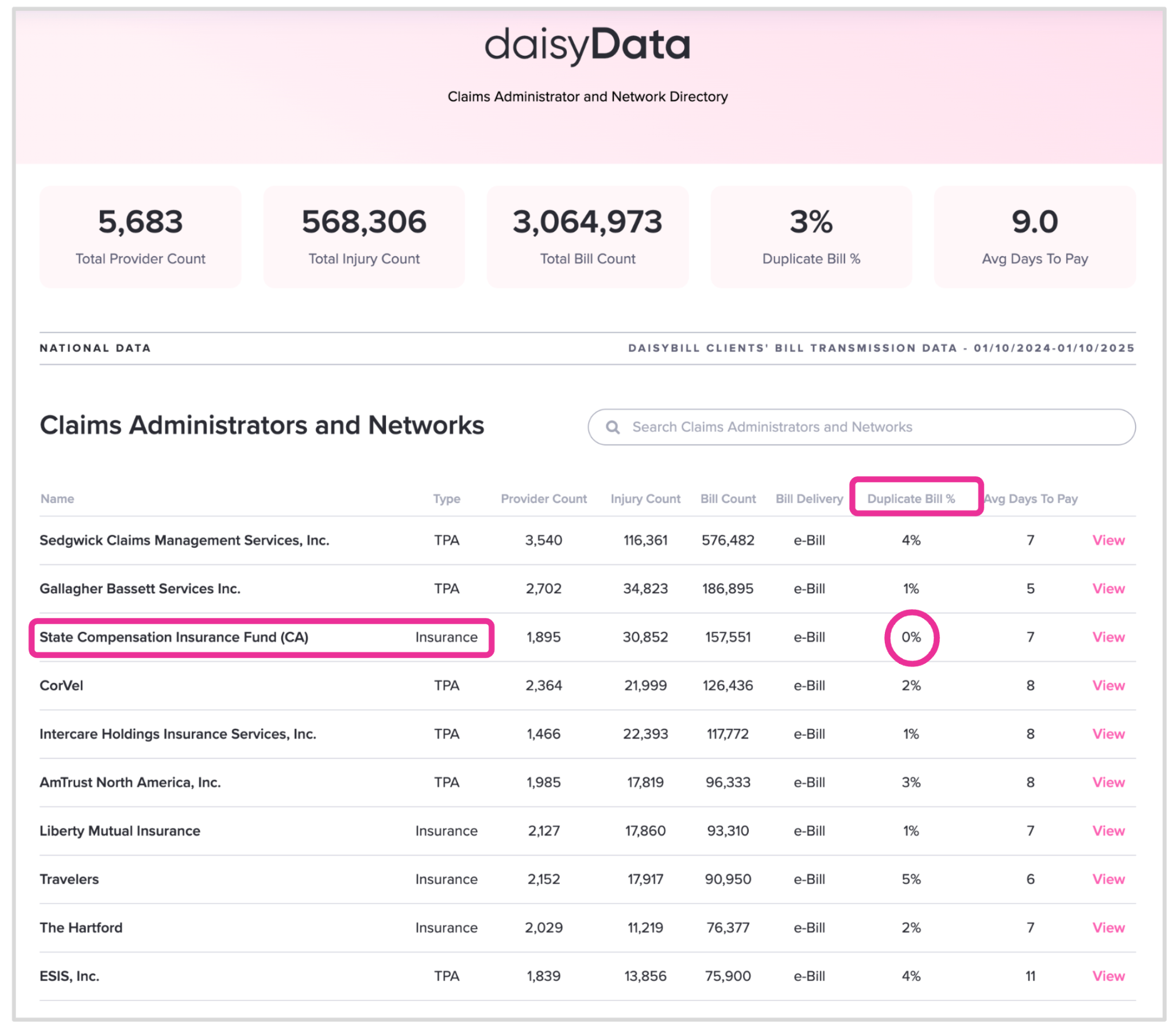Click the Name column header

coord(57,498)
